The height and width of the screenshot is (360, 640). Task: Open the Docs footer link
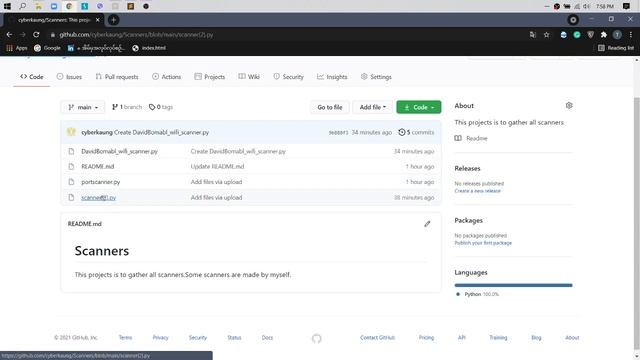[267, 338]
